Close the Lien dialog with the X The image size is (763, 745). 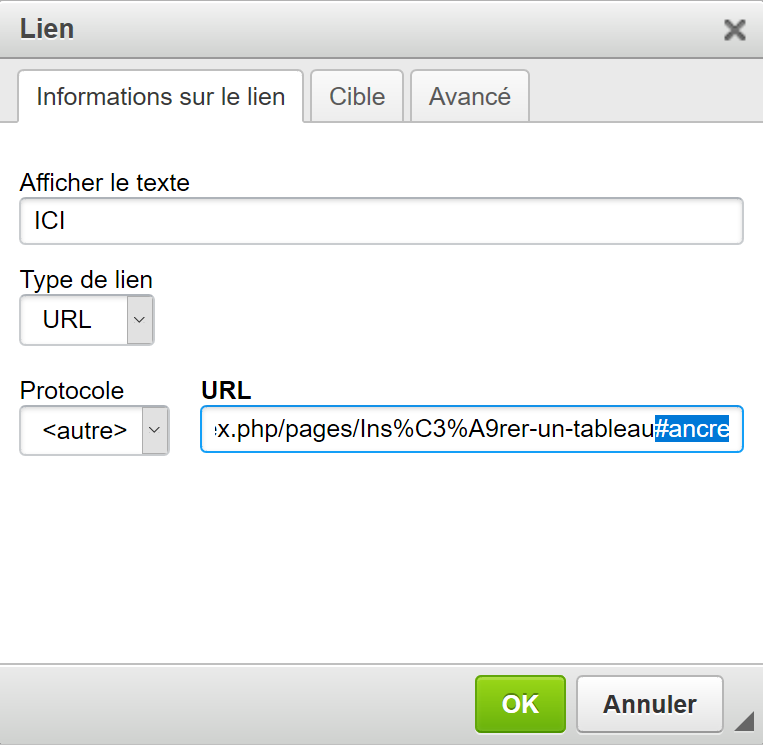(735, 30)
